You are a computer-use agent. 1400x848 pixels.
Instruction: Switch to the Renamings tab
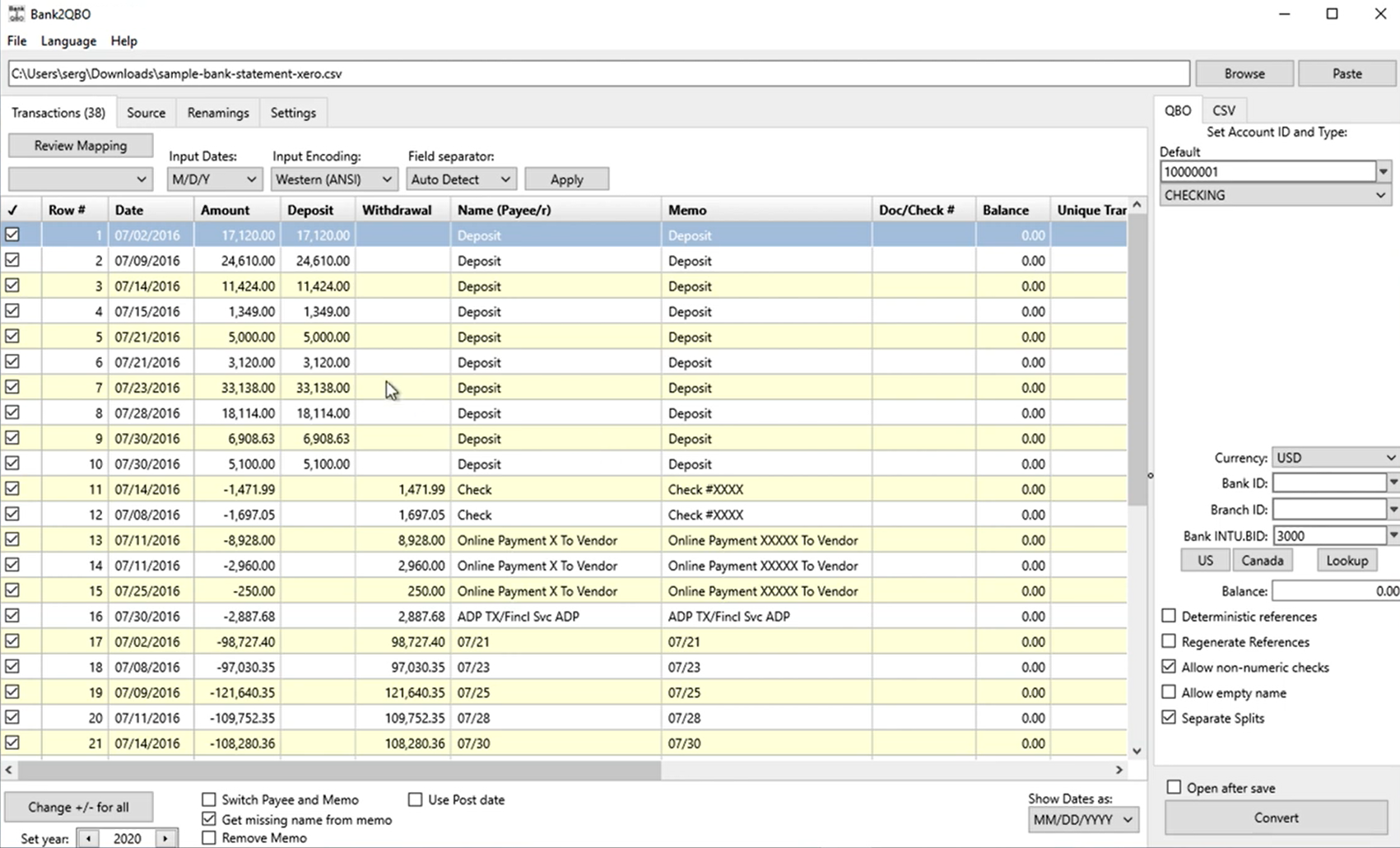218,113
